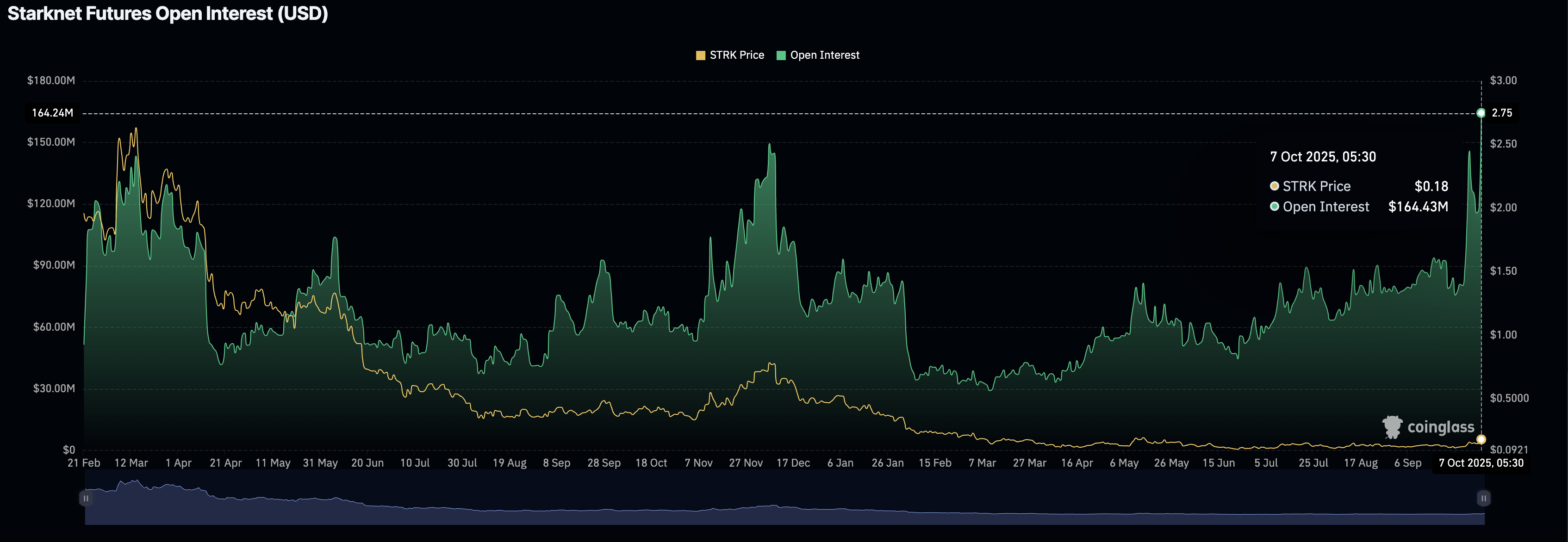The image size is (1568, 542).
Task: Click the $150.00M left axis label
Action: (x=51, y=142)
